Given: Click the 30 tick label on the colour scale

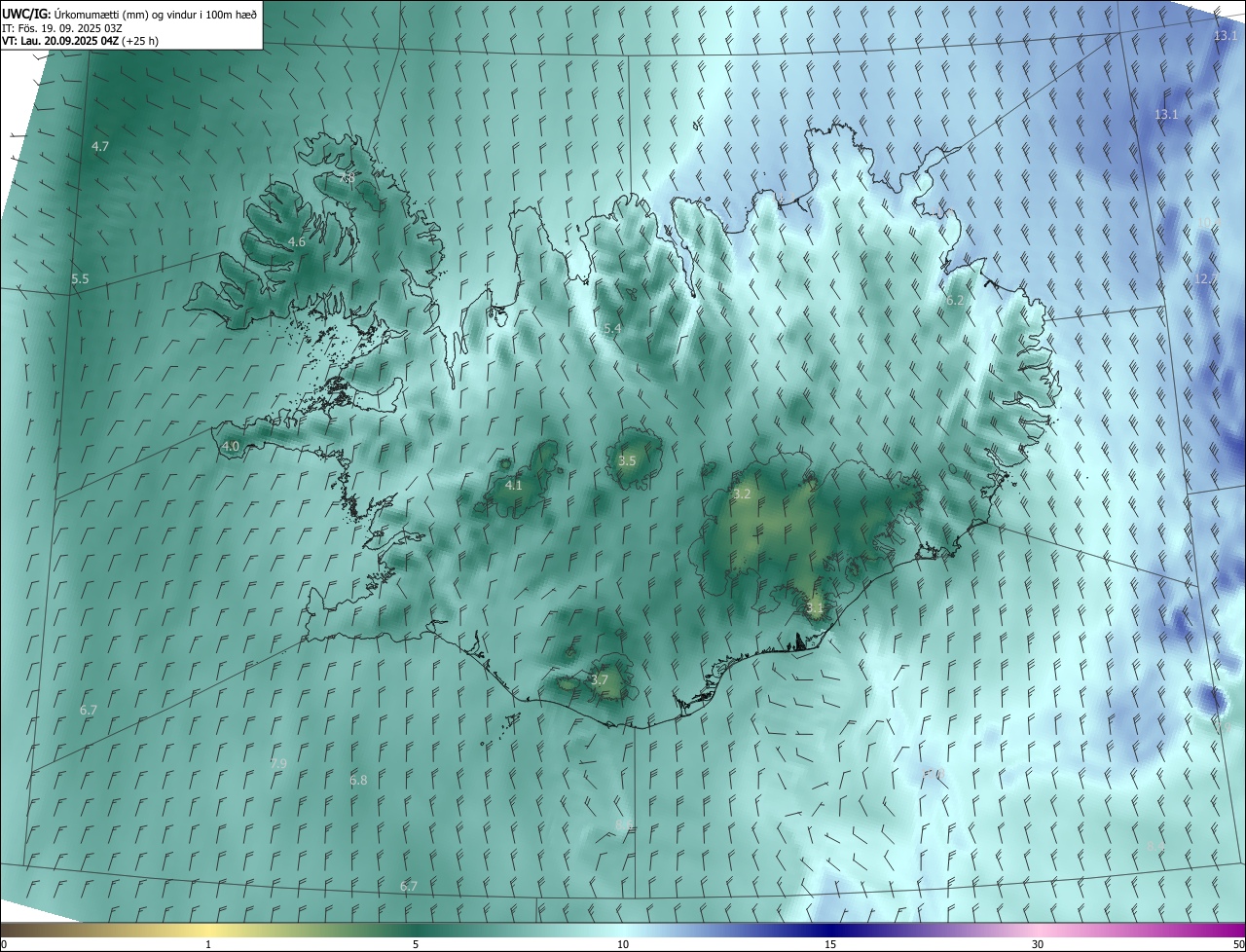Looking at the screenshot, I should click(x=1038, y=944).
